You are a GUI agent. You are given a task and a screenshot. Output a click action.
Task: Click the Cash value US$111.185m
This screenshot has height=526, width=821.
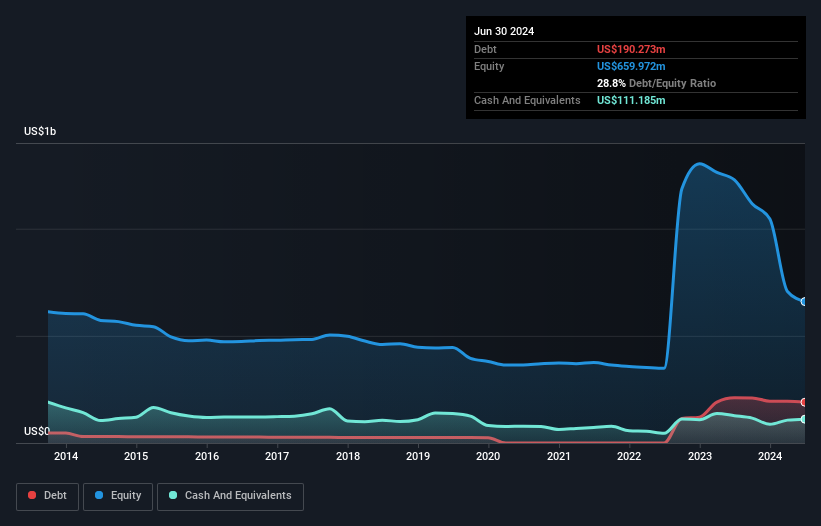[x=631, y=100]
